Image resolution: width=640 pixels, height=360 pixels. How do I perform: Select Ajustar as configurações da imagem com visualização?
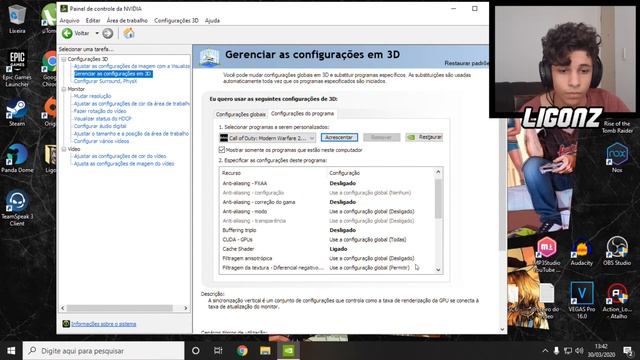click(x=131, y=66)
